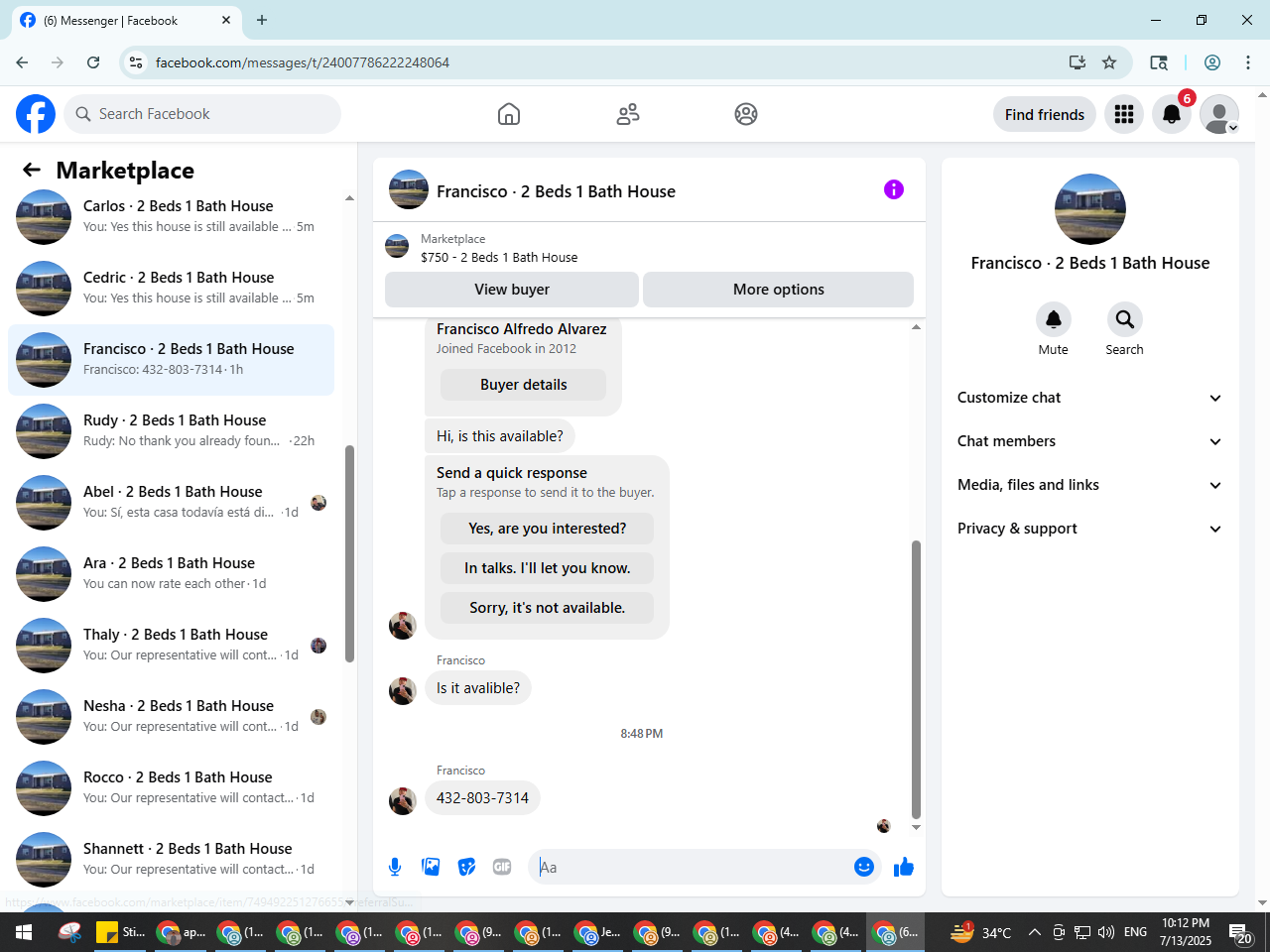Focus the Search Facebook field
This screenshot has height=952, width=1270.
[202, 114]
